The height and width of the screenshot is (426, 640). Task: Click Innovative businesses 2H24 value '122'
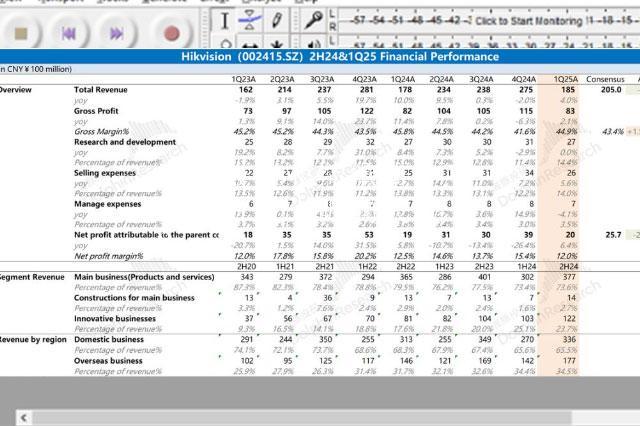pyautogui.click(x=569, y=319)
